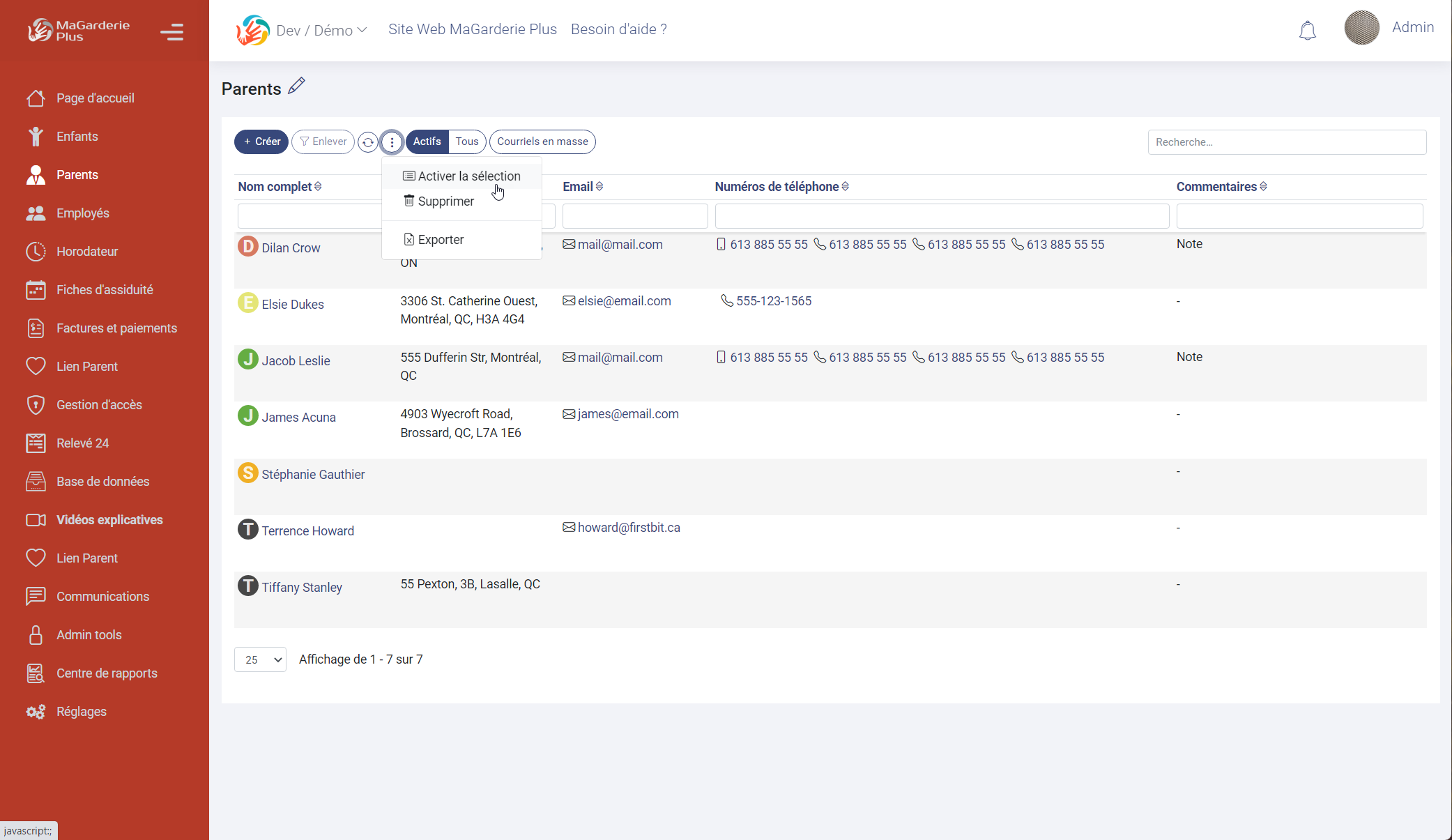Click the three-dots more options button
This screenshot has height=840, width=1452.
392,142
